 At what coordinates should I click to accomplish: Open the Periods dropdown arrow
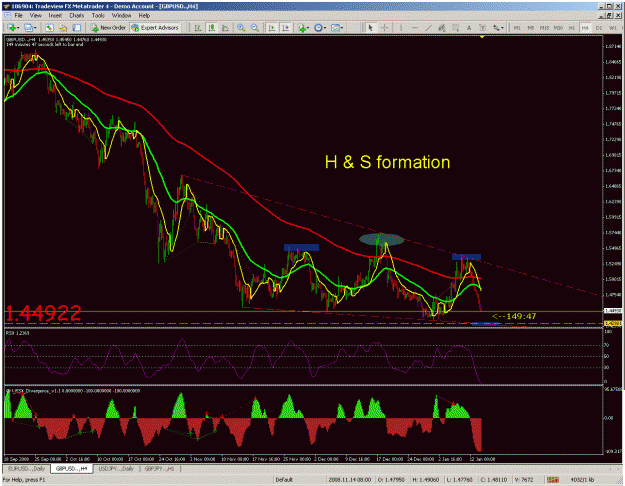[x=325, y=28]
